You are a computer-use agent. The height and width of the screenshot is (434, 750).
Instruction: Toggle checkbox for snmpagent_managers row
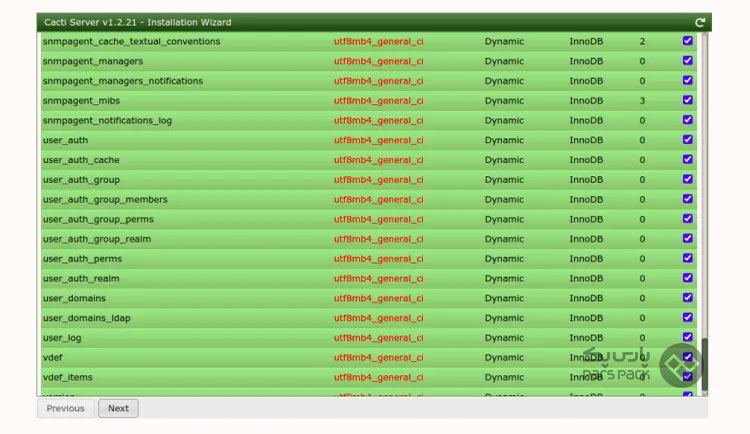[687, 60]
